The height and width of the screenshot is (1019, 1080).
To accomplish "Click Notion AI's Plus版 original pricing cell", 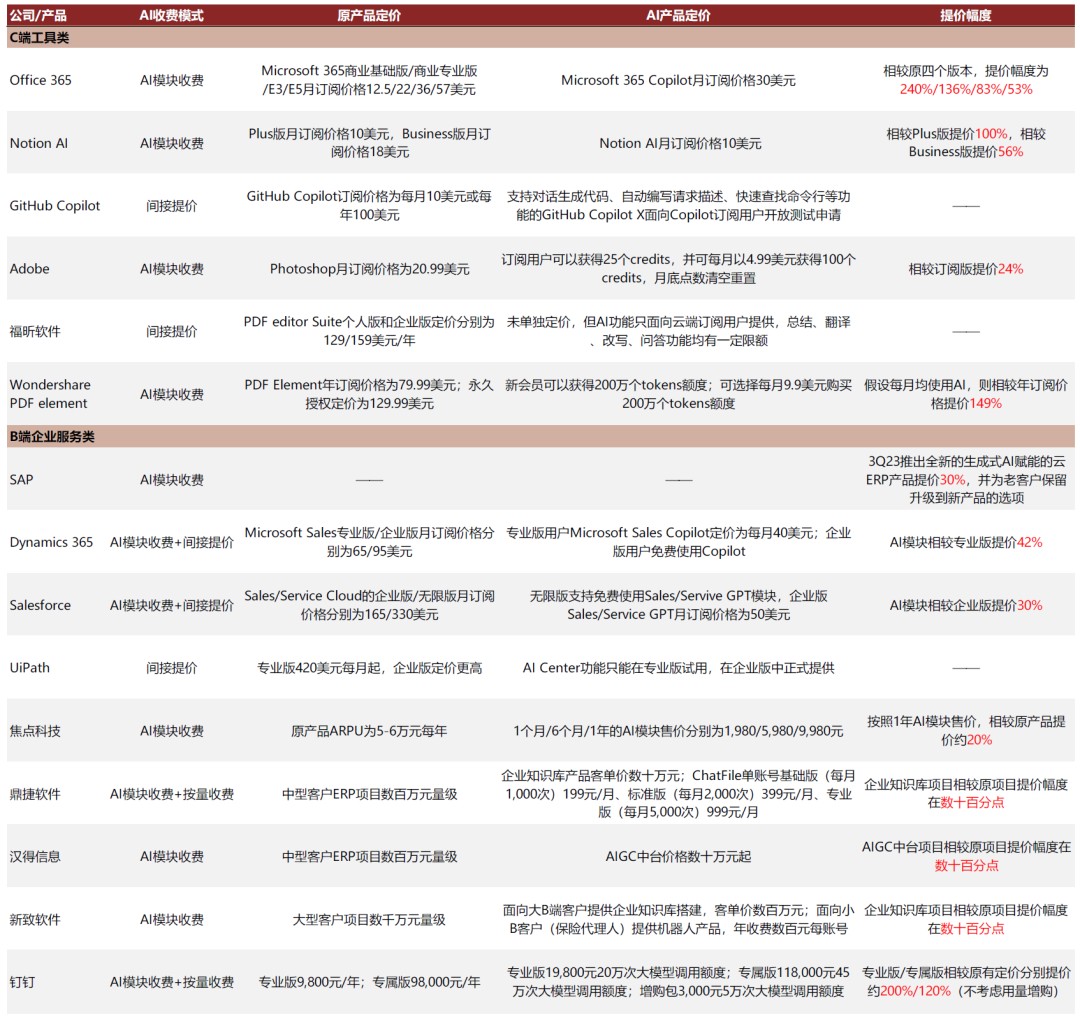I will [x=369, y=143].
